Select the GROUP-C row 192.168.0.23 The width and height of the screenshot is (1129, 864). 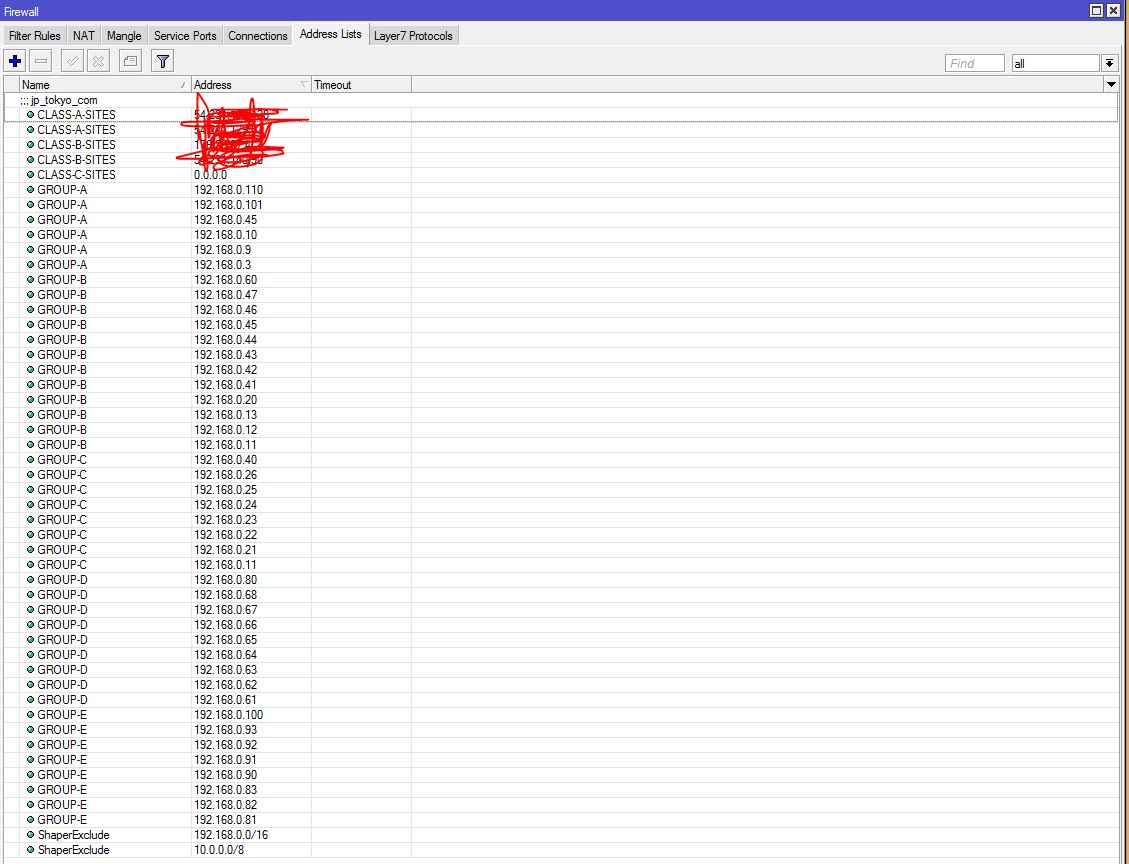561,520
